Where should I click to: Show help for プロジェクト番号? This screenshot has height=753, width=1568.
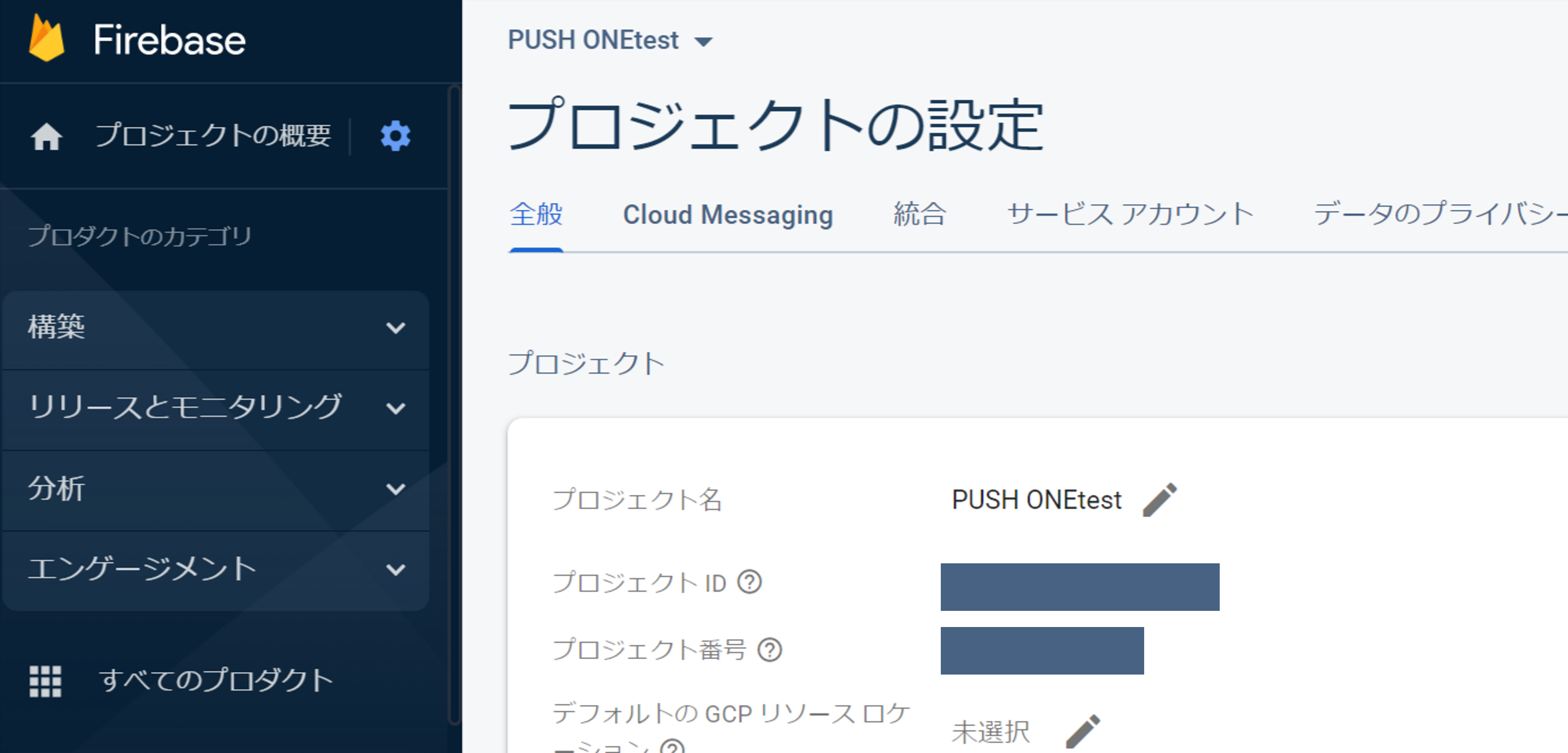[x=769, y=649]
